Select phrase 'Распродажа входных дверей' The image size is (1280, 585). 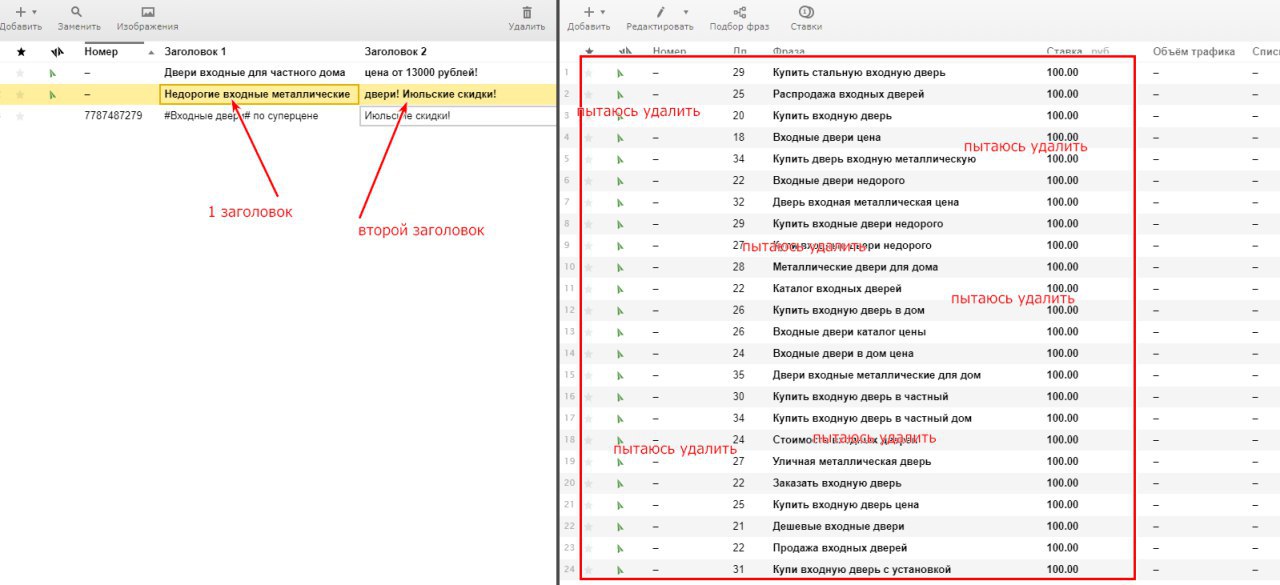pyautogui.click(x=848, y=95)
